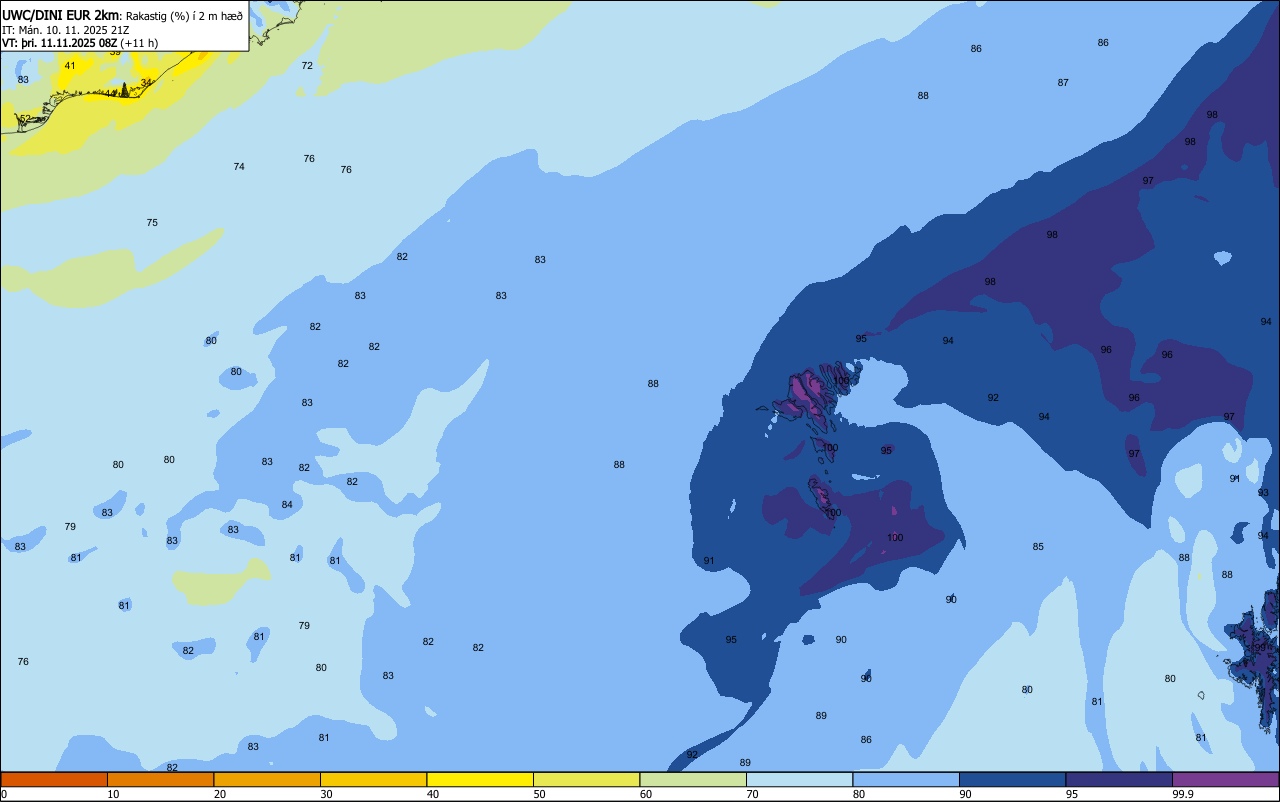
Task: Click the 0–10 dark orange legend swatch
Action: pyautogui.click(x=54, y=779)
